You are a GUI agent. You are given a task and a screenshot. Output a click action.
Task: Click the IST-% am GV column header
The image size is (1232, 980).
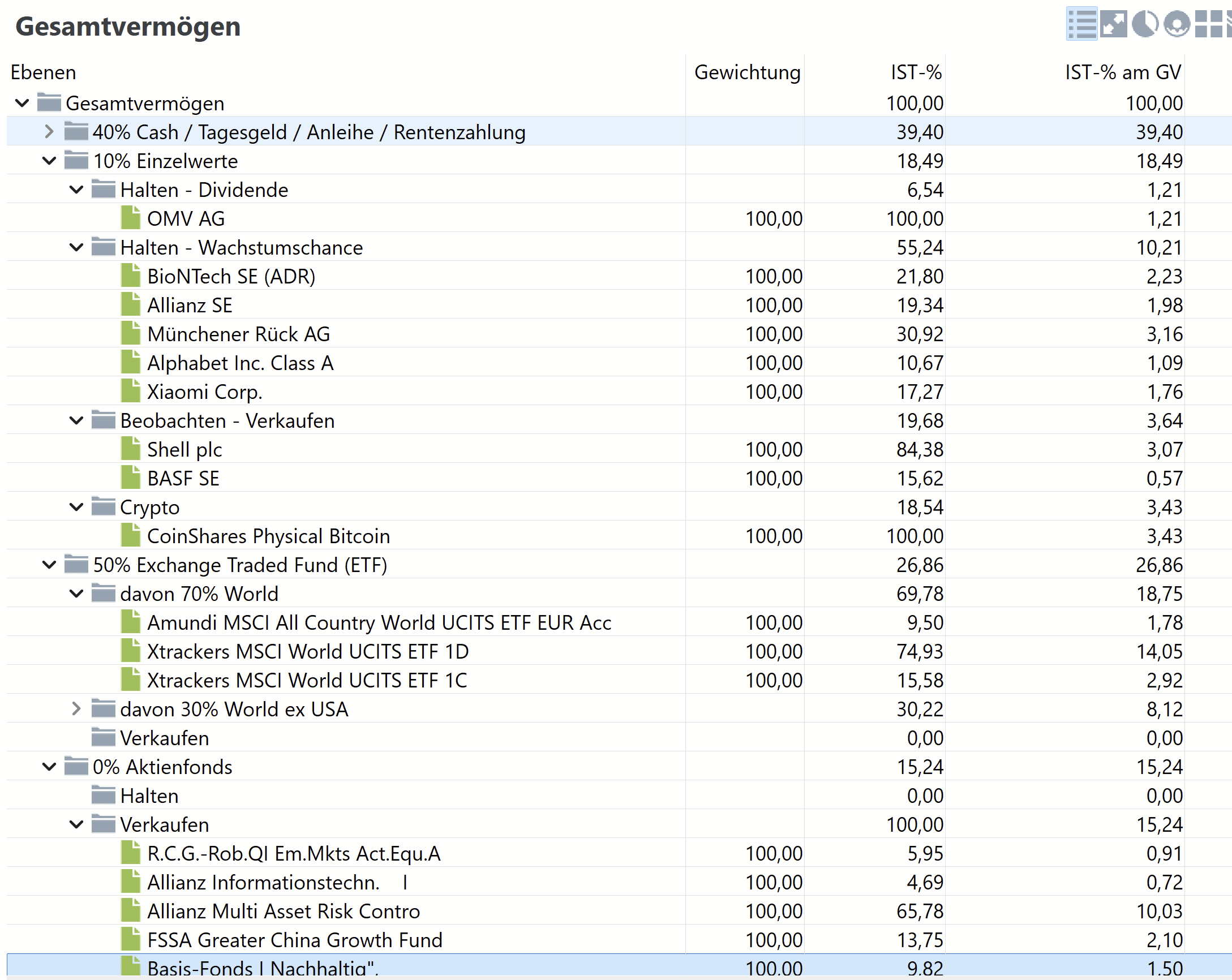pyautogui.click(x=1122, y=72)
